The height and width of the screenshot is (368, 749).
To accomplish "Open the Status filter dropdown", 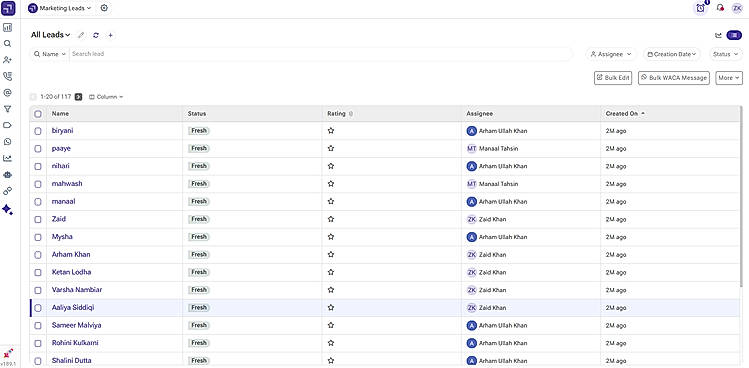I will pyautogui.click(x=725, y=54).
